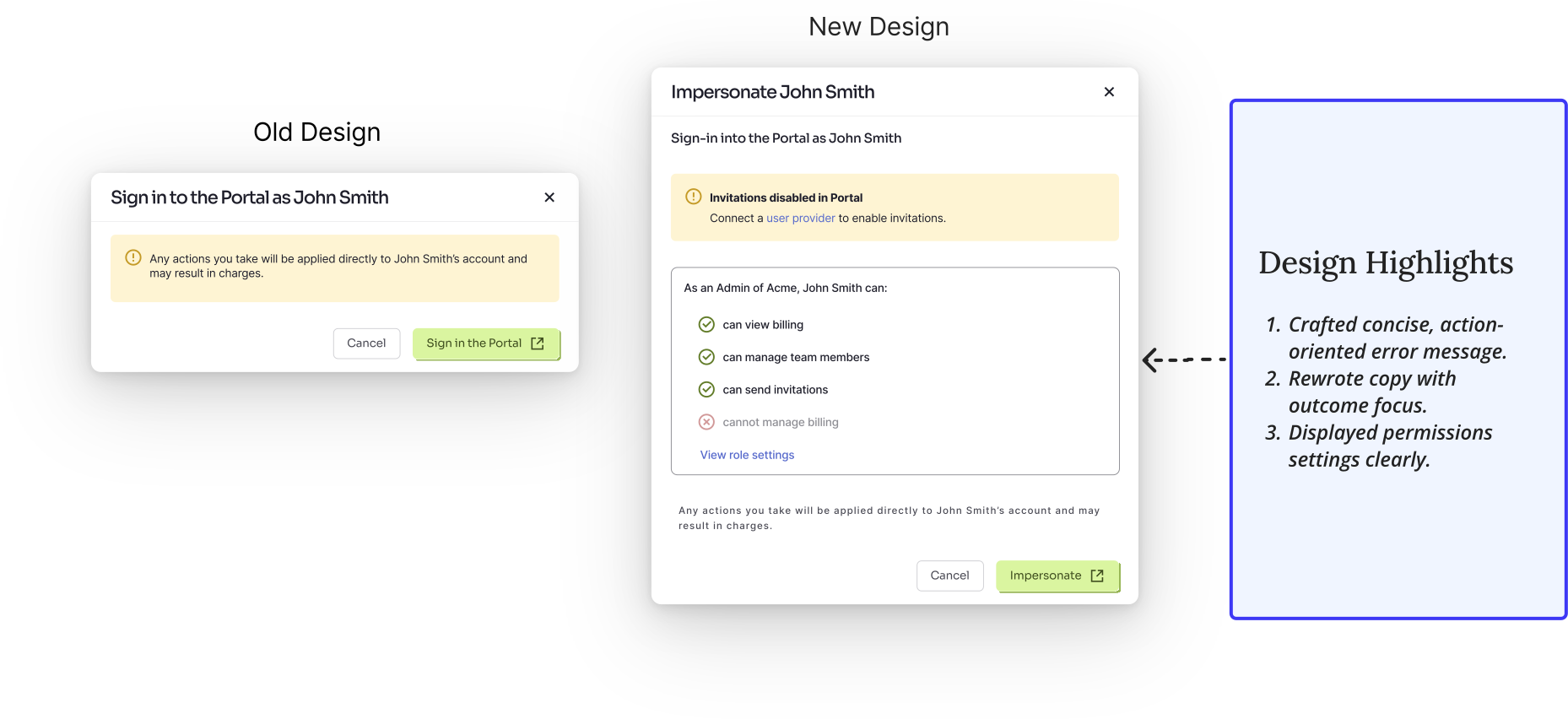Close the Sign in to the Portal dialog

[x=549, y=197]
